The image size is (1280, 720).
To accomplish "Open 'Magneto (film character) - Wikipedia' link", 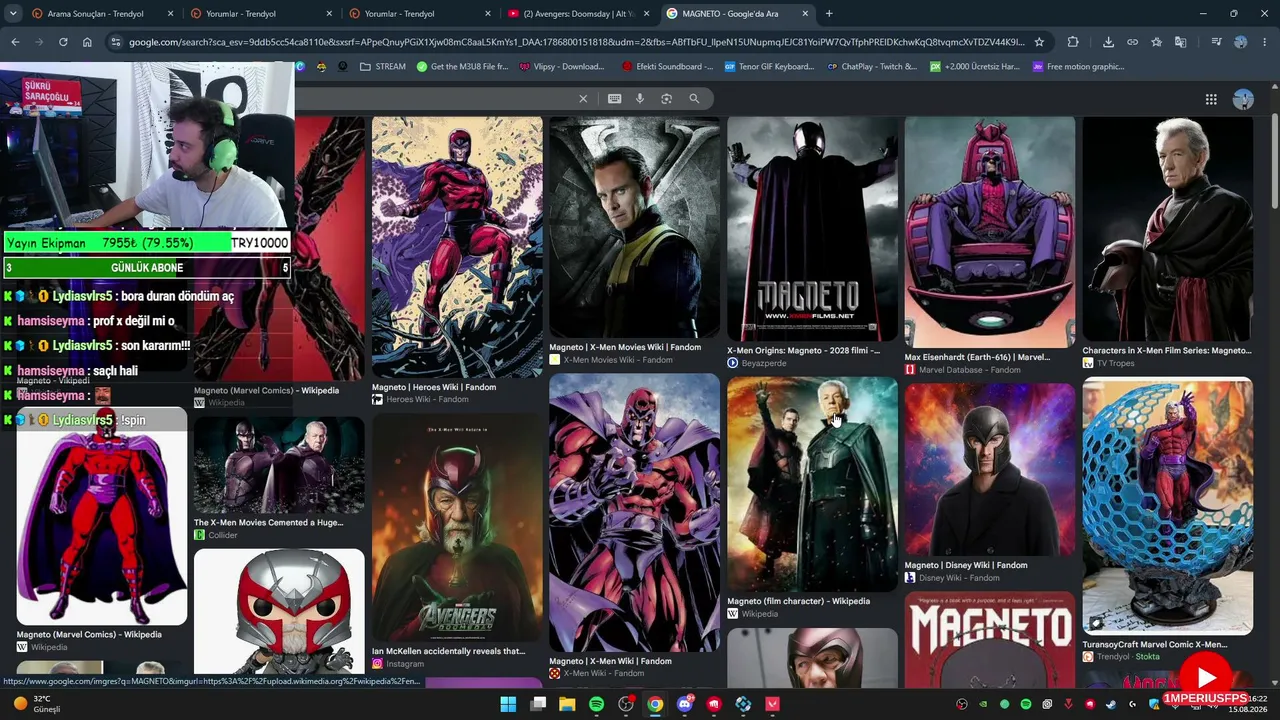I will click(799, 601).
